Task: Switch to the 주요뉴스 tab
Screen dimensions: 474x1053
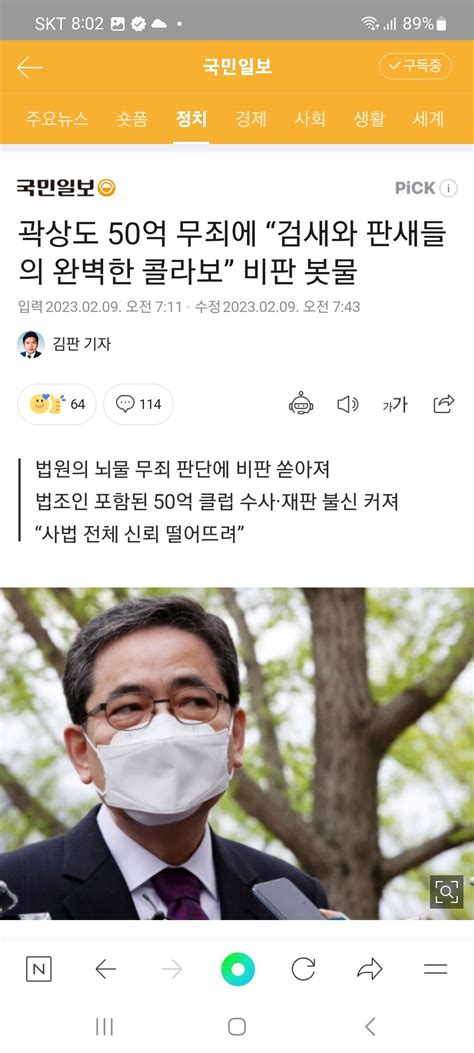Action: pyautogui.click(x=56, y=120)
